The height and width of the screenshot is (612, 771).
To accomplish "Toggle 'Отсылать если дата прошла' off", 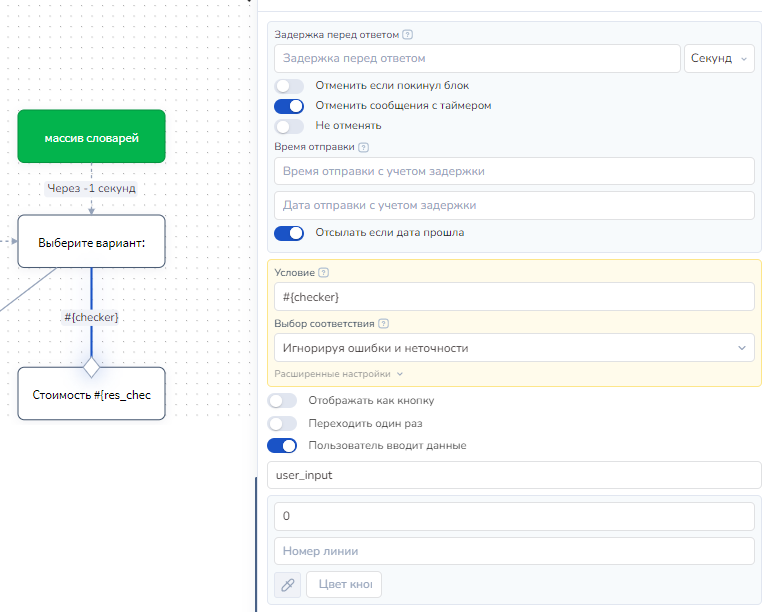I will (x=289, y=233).
